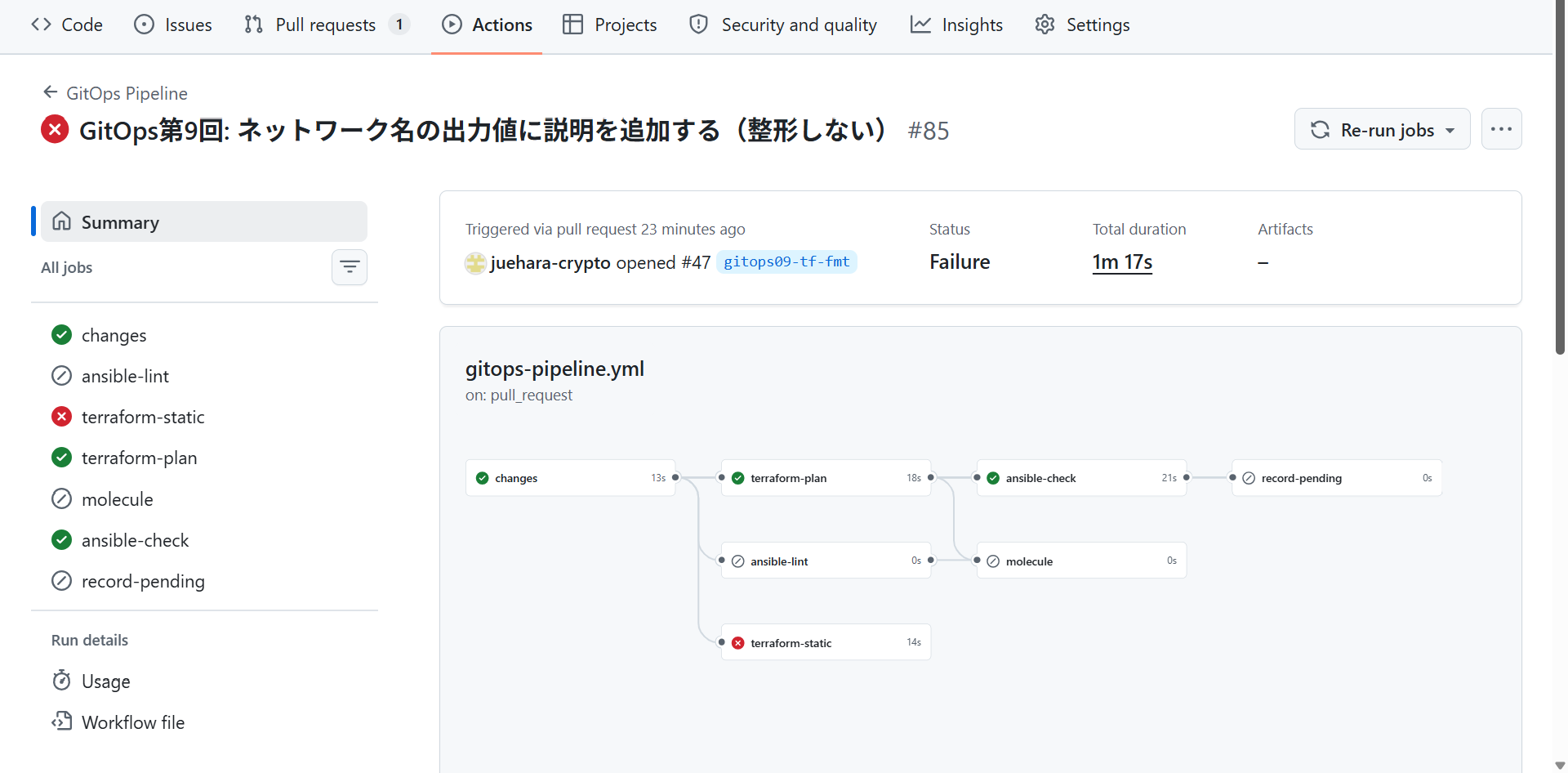1568x773 pixels.
Task: Open Security and quality tab
Action: point(783,25)
